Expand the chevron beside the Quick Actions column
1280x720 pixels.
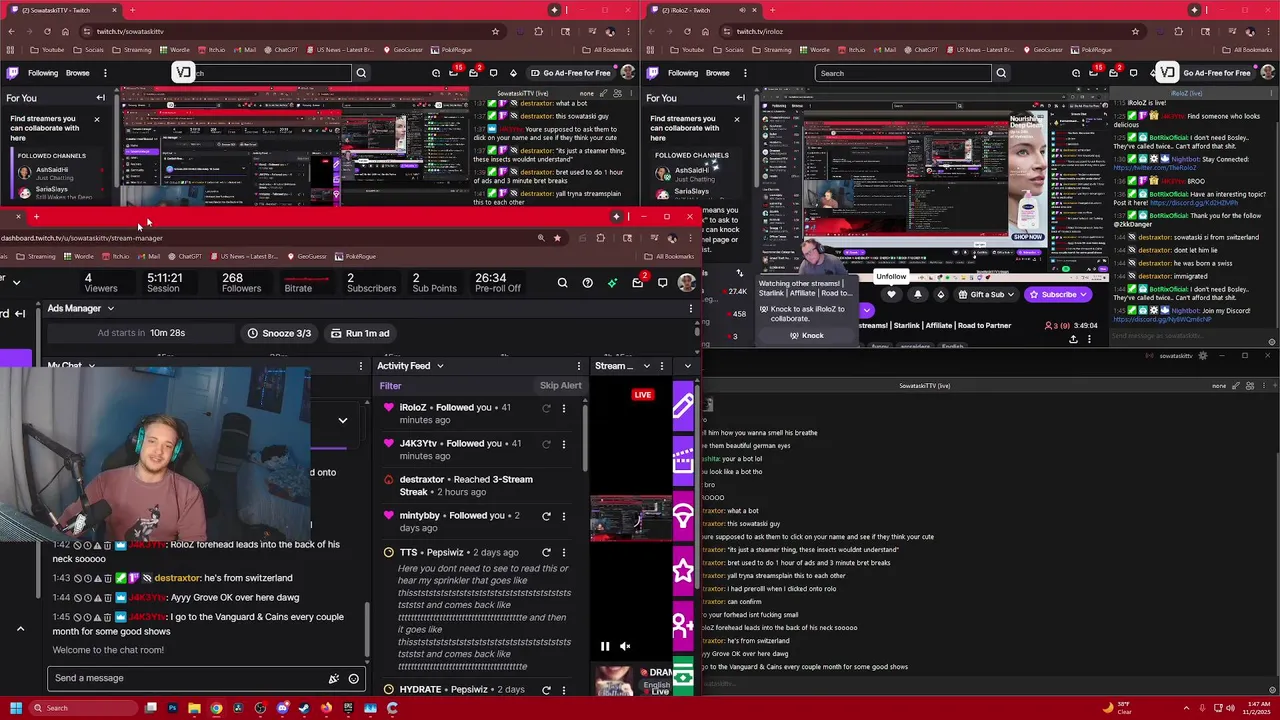(687, 366)
